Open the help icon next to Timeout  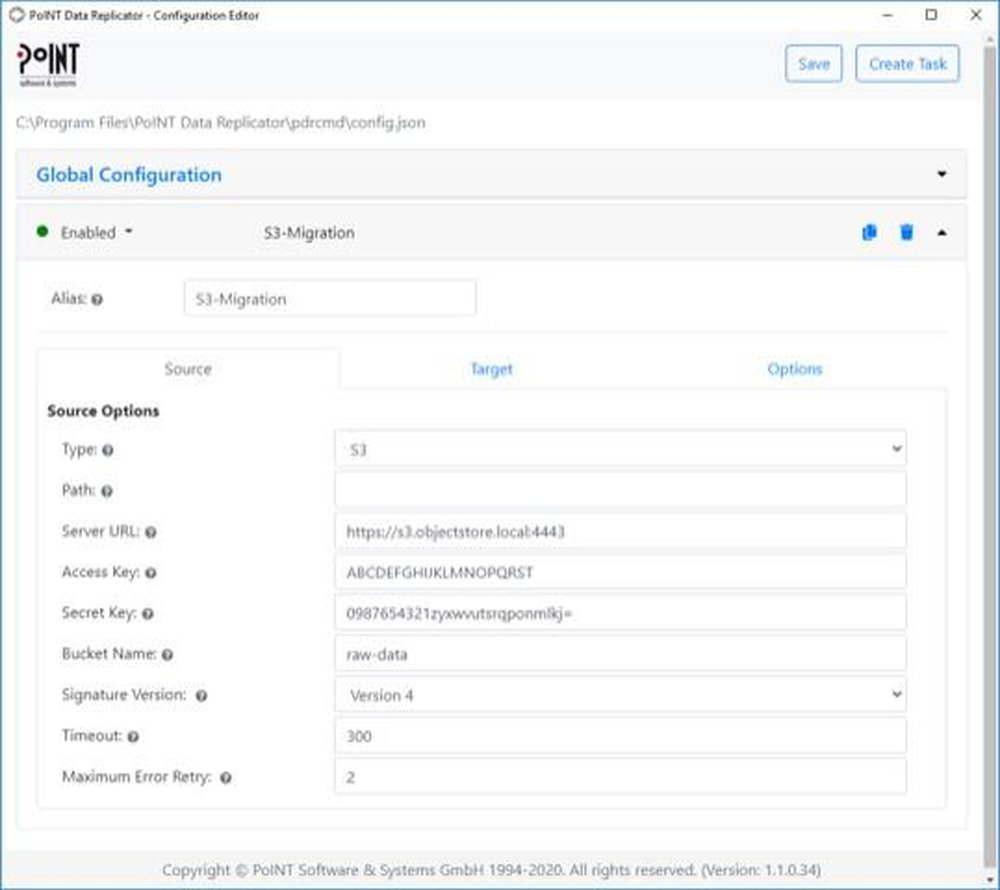pyautogui.click(x=133, y=736)
